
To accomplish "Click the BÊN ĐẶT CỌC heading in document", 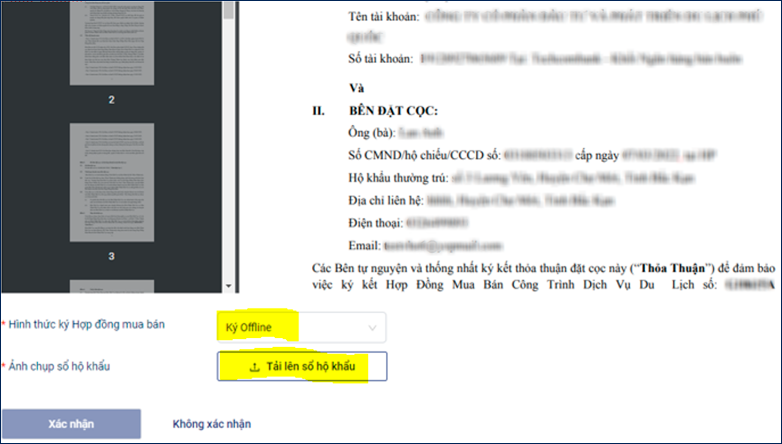I will pyautogui.click(x=393, y=111).
